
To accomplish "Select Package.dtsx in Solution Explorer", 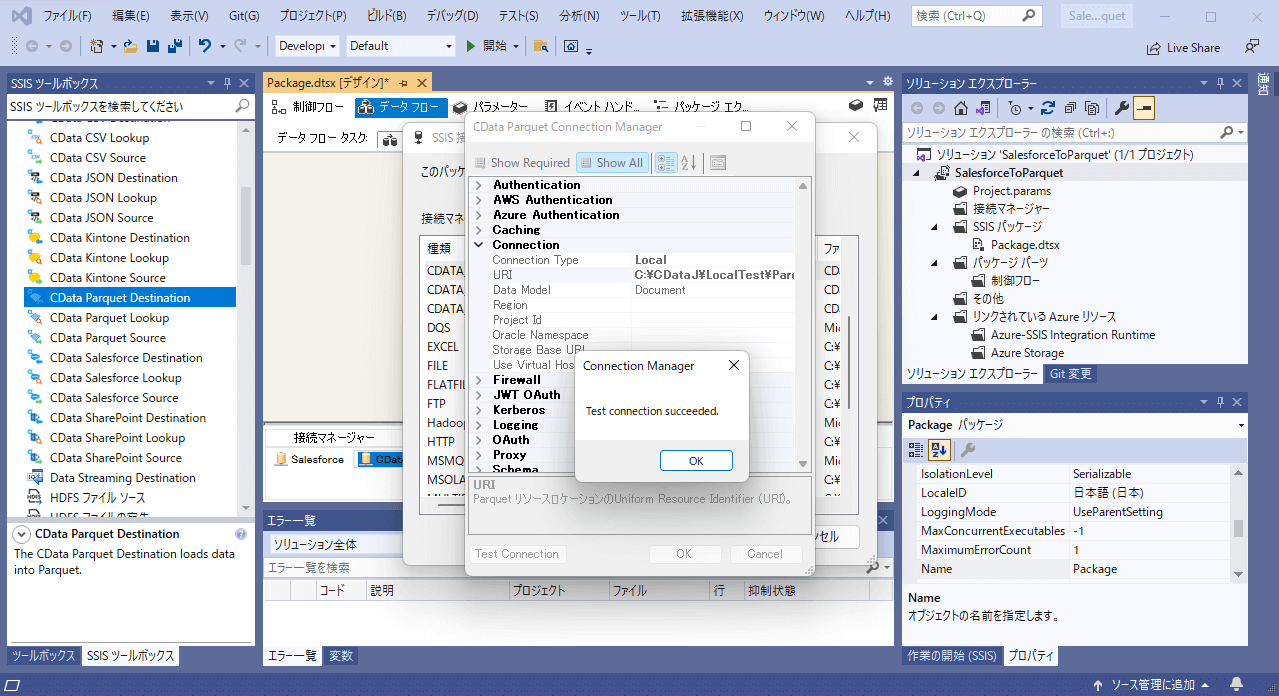I will 1024,245.
